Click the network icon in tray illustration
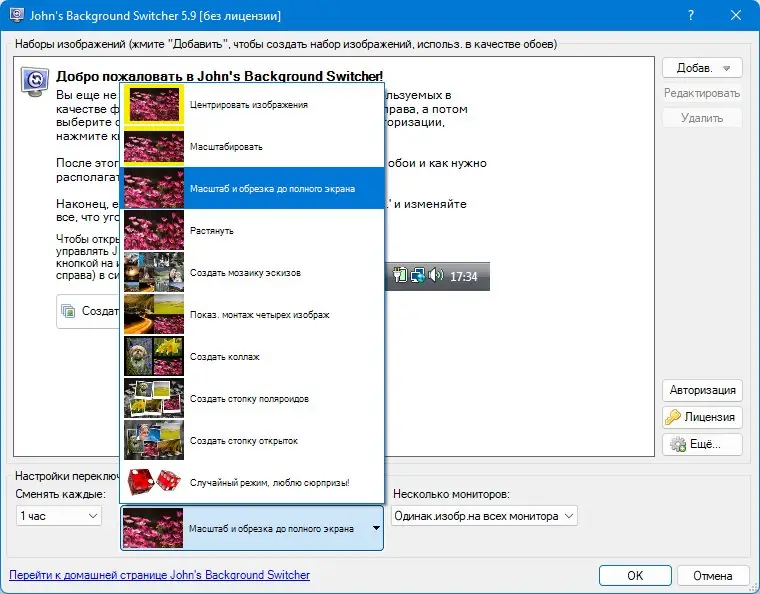The width and height of the screenshot is (760, 594). coord(418,276)
